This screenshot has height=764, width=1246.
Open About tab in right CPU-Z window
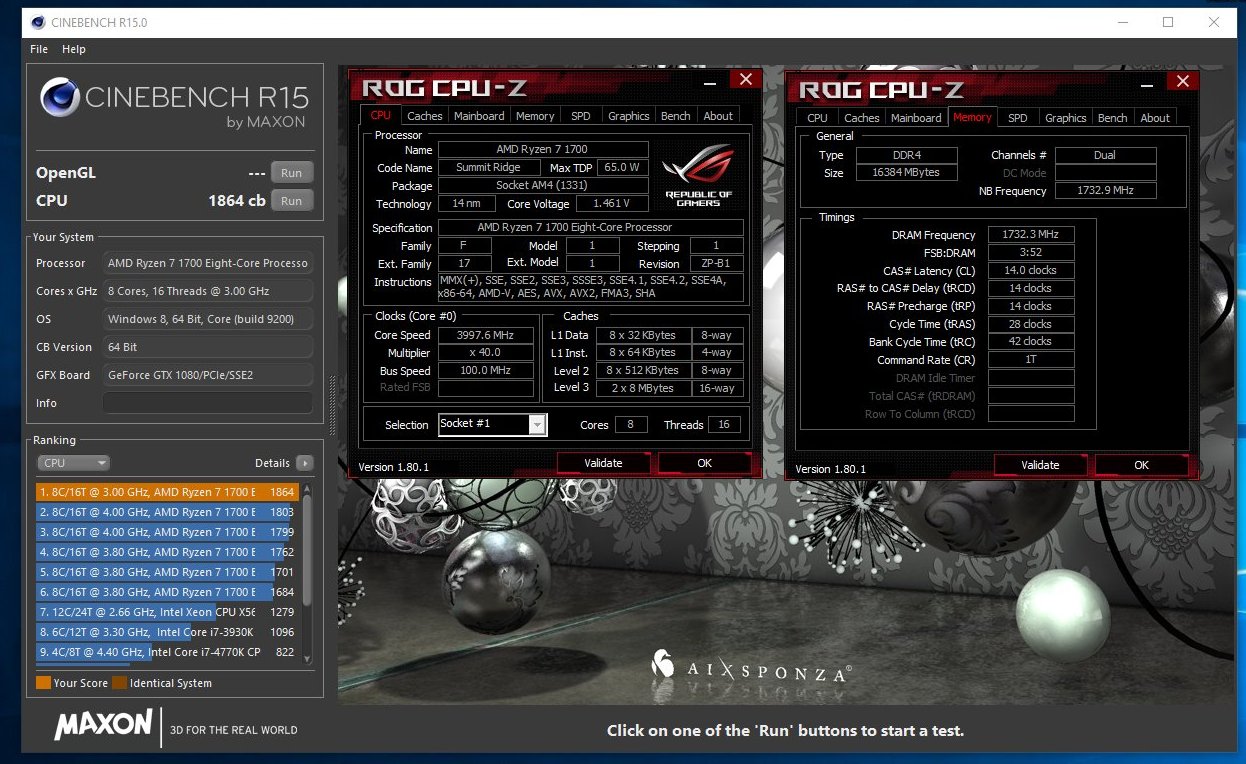click(x=1155, y=118)
